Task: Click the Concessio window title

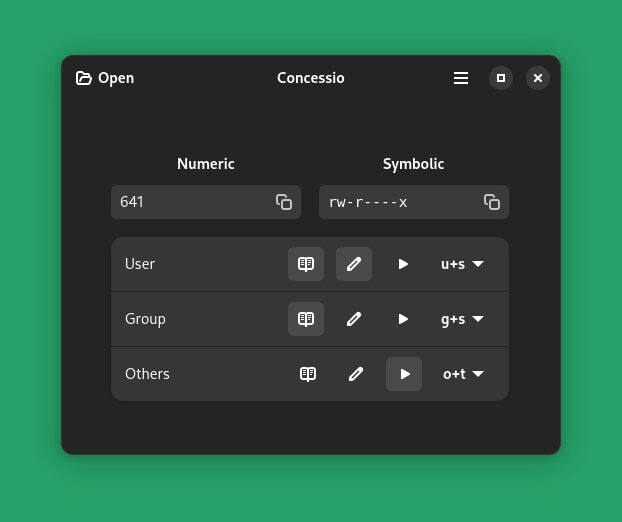Action: [311, 78]
